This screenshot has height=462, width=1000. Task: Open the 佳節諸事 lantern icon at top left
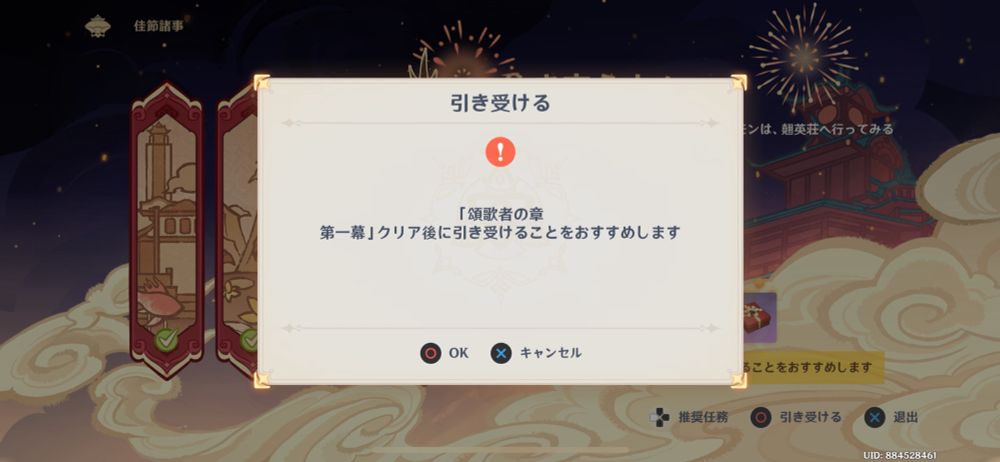click(98, 26)
